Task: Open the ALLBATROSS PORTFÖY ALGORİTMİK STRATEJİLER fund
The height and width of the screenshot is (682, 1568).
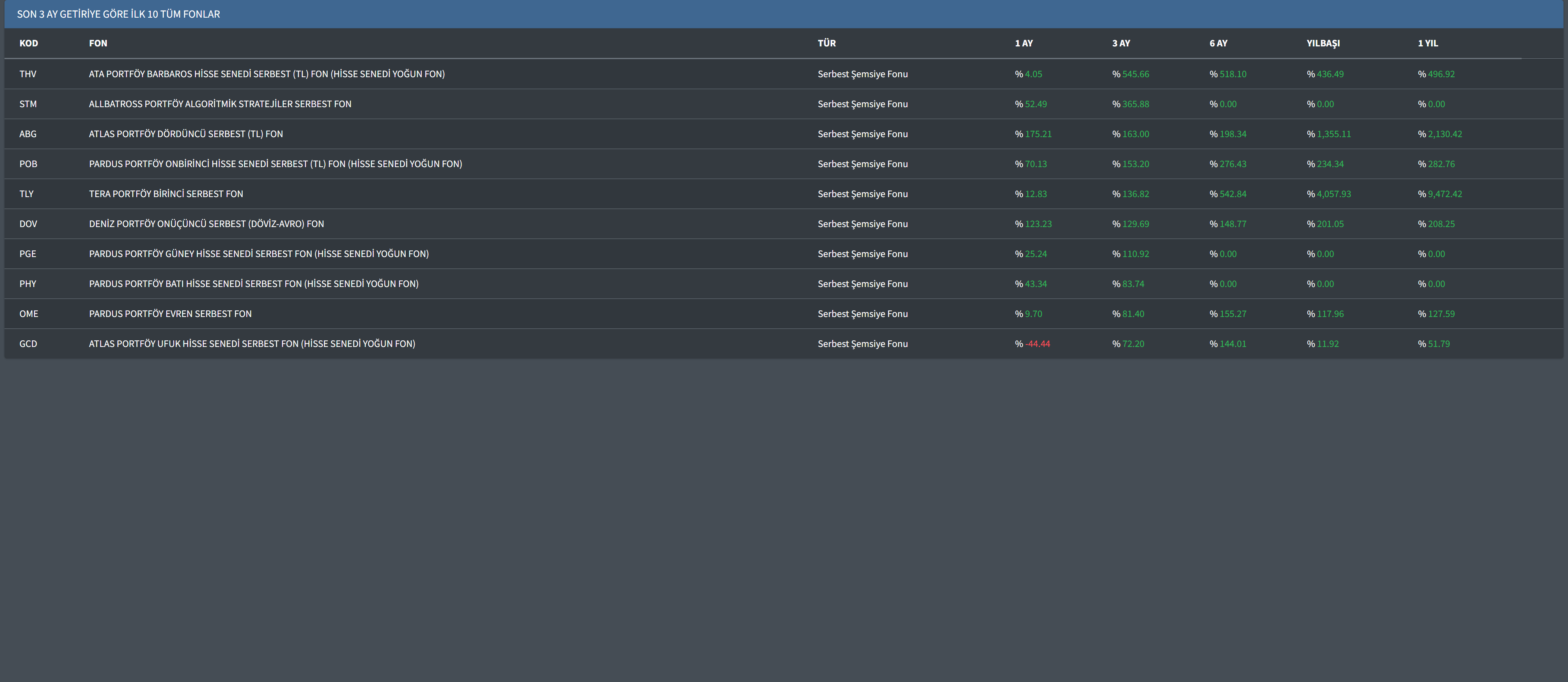Action: [220, 104]
